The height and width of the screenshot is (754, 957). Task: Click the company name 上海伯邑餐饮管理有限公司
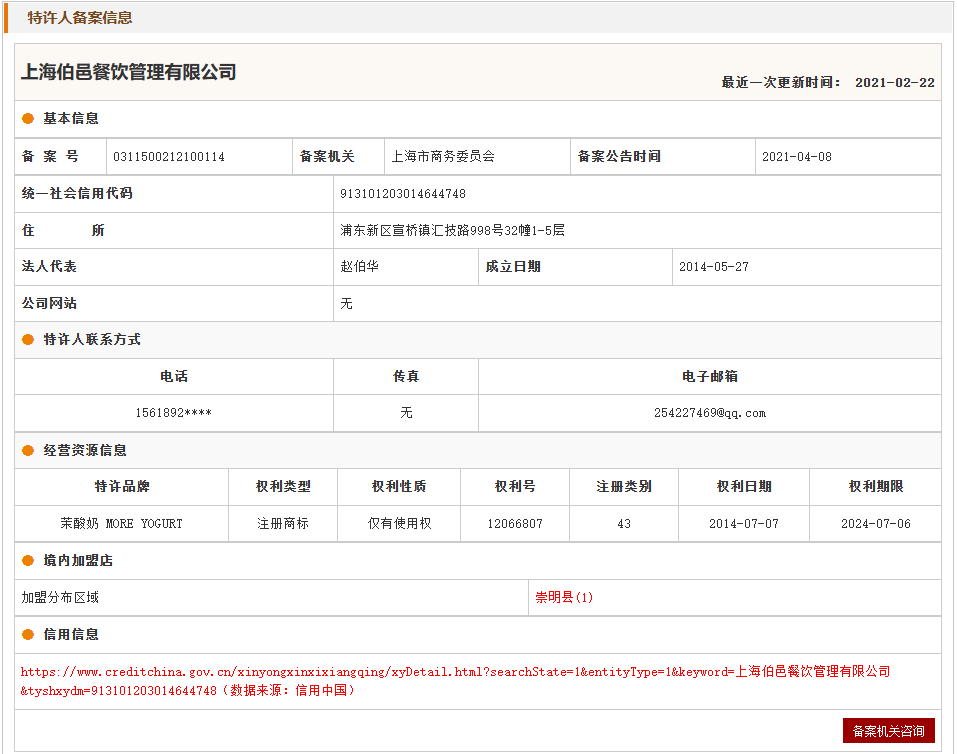[129, 72]
